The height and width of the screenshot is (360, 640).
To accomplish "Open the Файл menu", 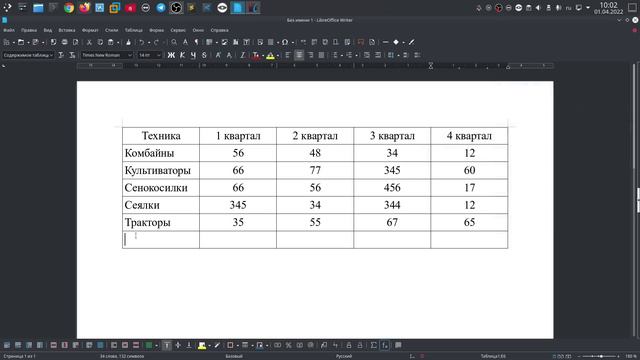I will (x=9, y=30).
